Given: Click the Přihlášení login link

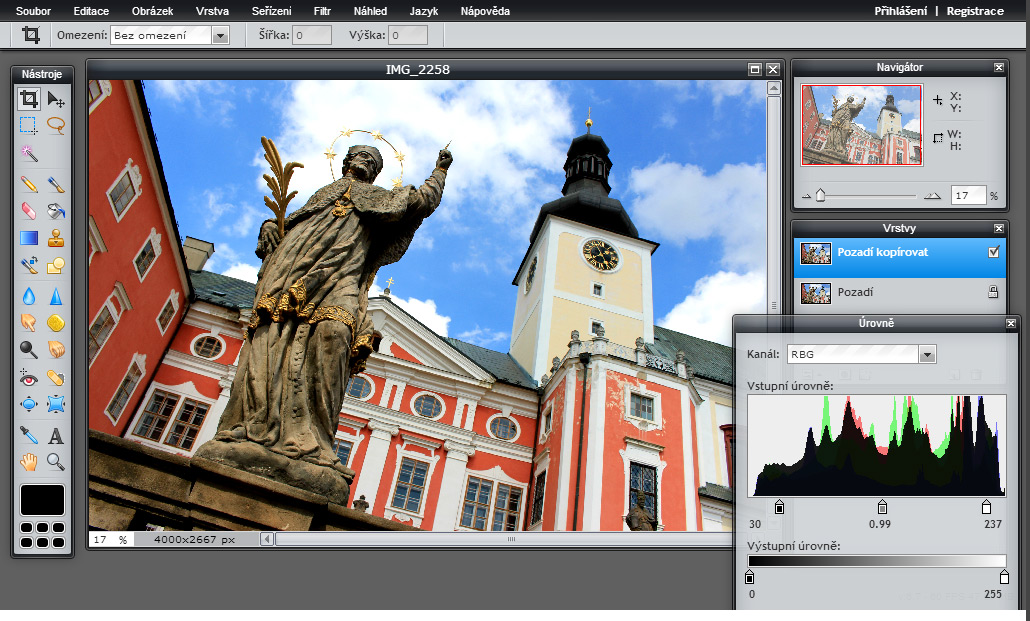Looking at the screenshot, I should tap(900, 11).
